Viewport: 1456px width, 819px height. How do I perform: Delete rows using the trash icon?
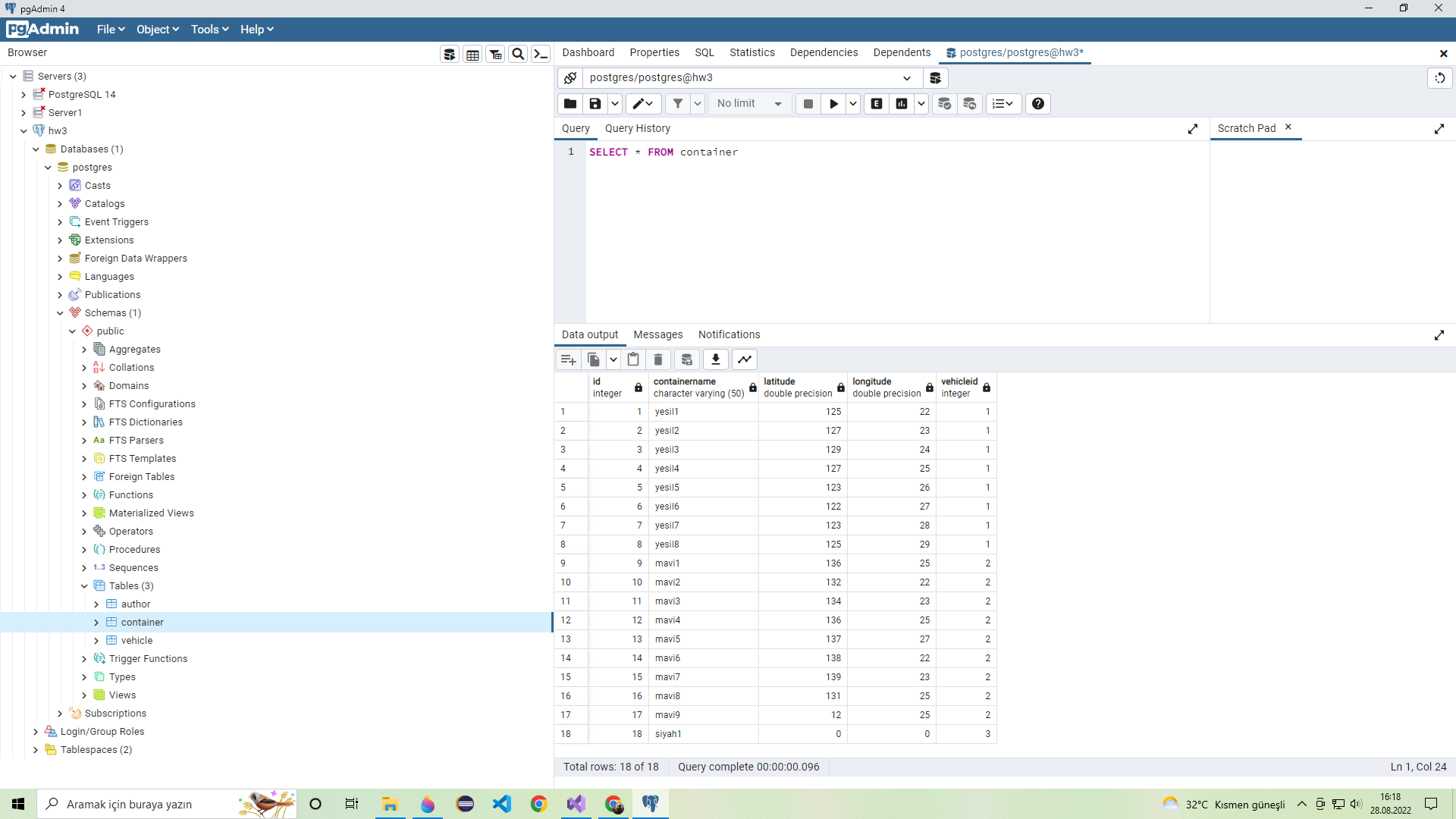[x=657, y=359]
